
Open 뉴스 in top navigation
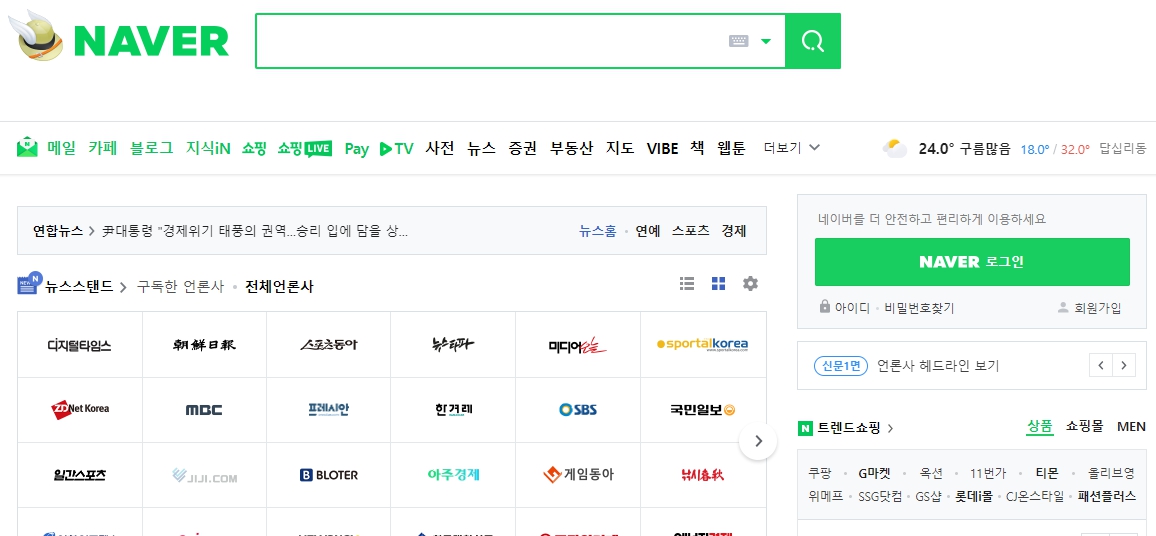(x=481, y=148)
